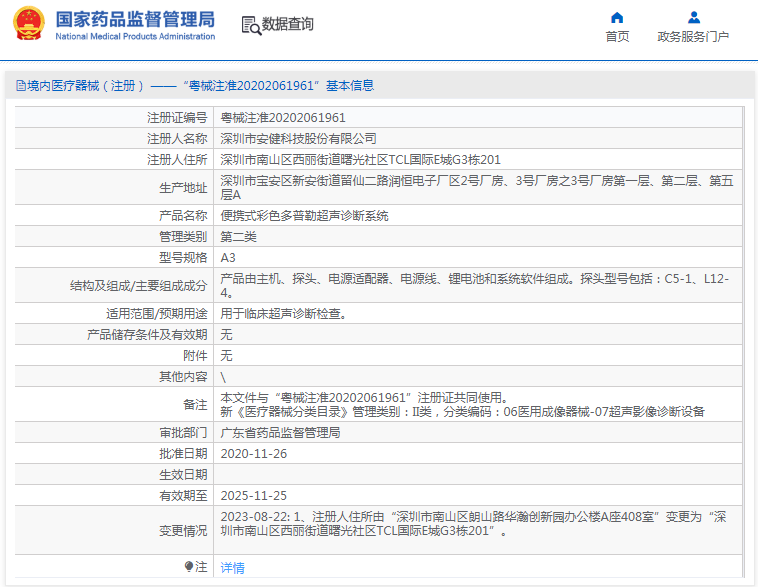Click the lightbulb icon beside 注
Screen dimensions: 758x587
coord(189,566)
